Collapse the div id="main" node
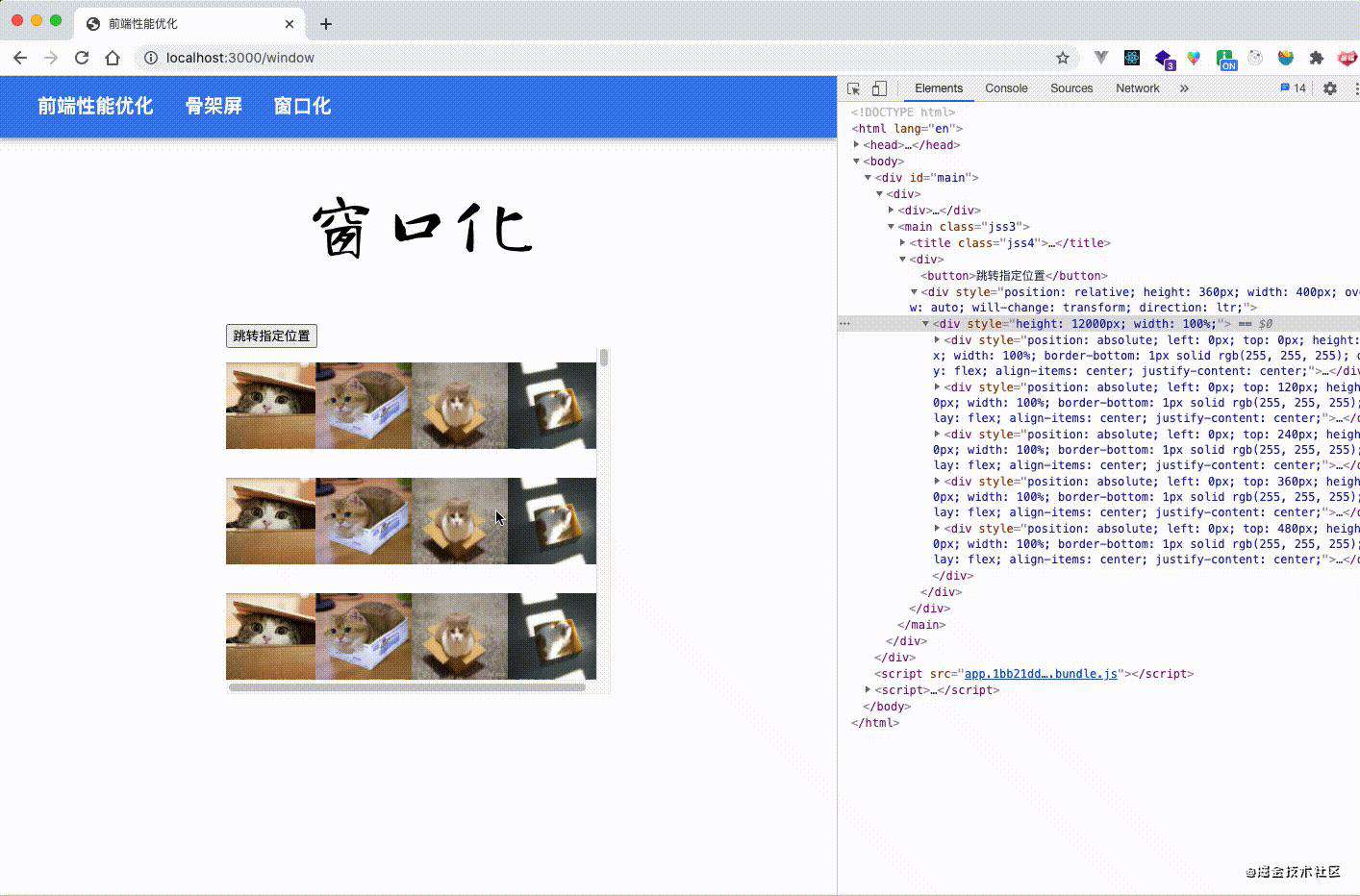 868,178
